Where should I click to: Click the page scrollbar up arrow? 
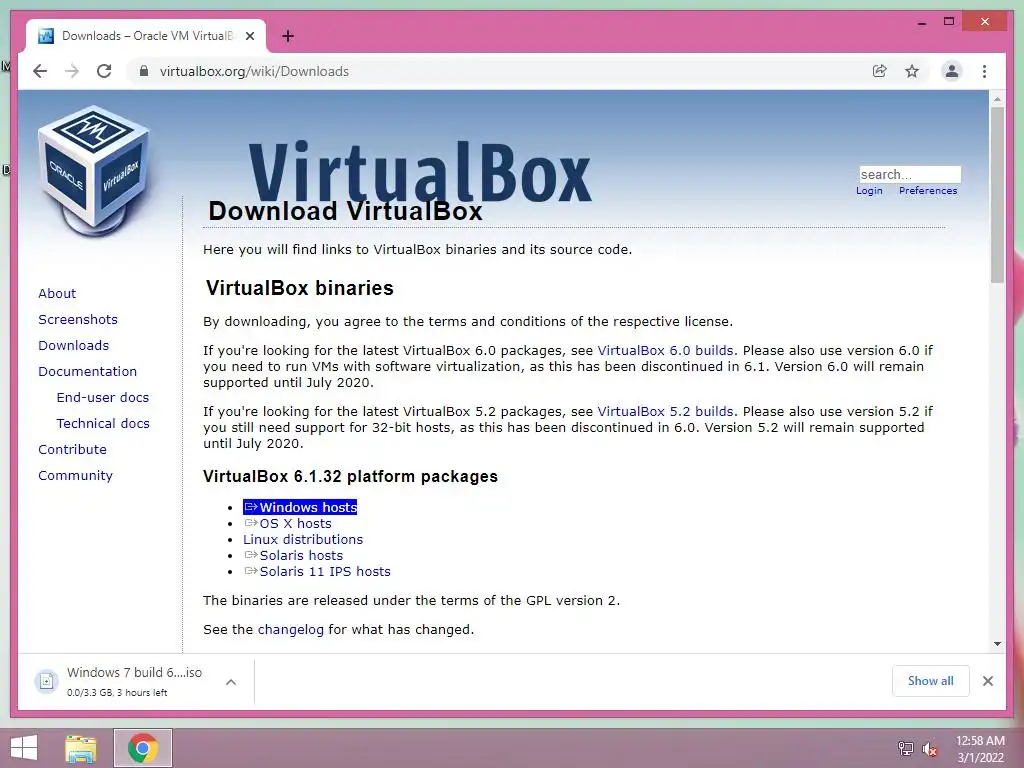[997, 99]
